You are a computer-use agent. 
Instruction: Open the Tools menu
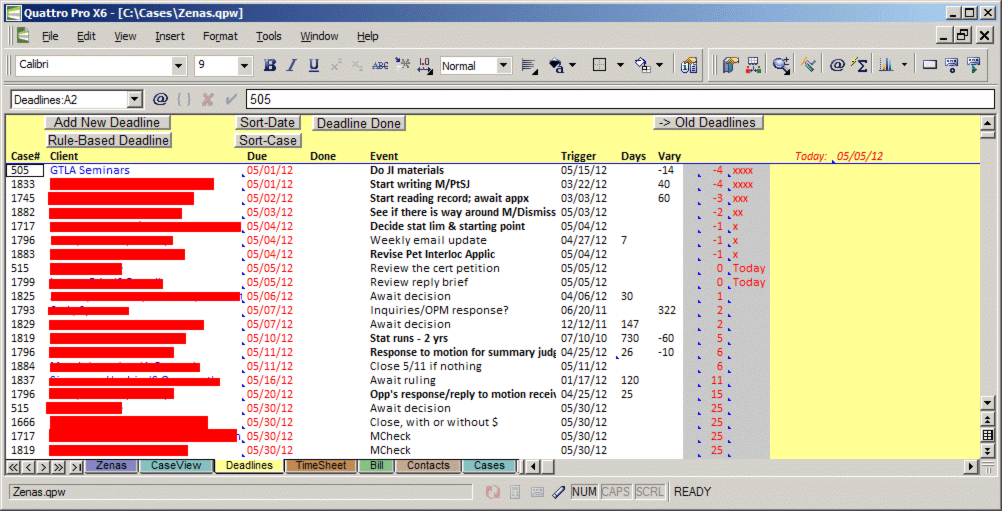tap(269, 36)
